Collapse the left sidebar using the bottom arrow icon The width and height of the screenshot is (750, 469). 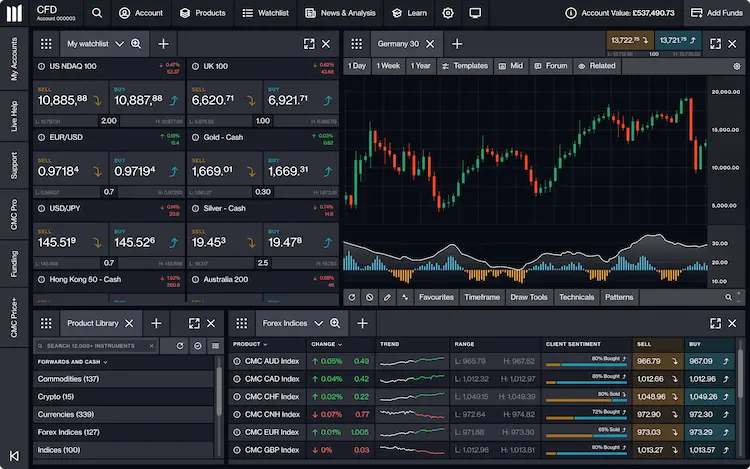(14, 455)
